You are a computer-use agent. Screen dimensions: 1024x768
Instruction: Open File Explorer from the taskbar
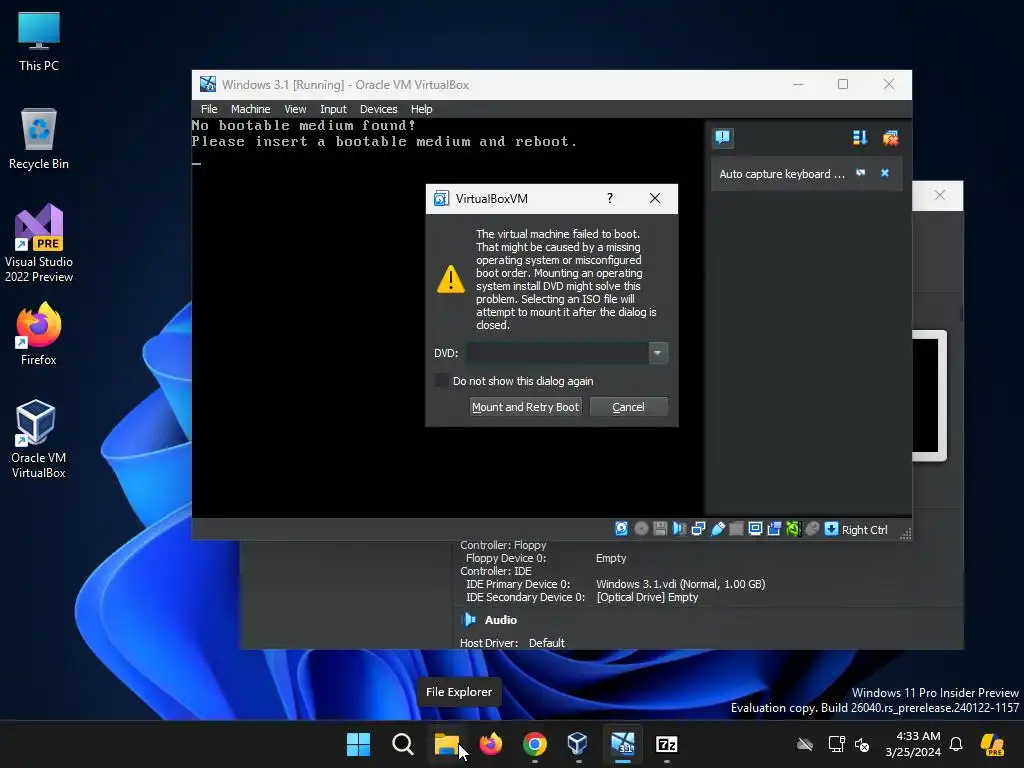[447, 744]
